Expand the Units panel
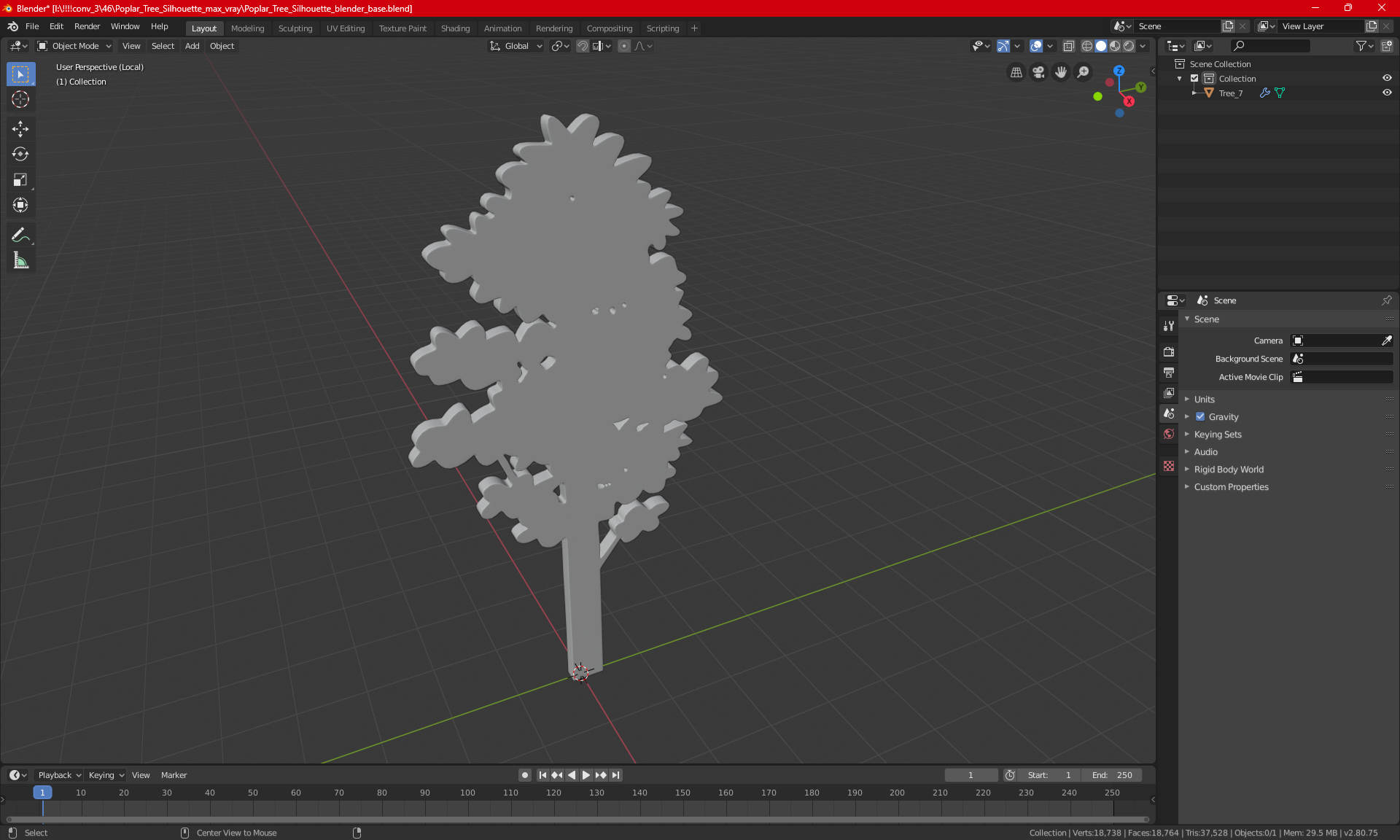The width and height of the screenshot is (1400, 840). click(1204, 399)
